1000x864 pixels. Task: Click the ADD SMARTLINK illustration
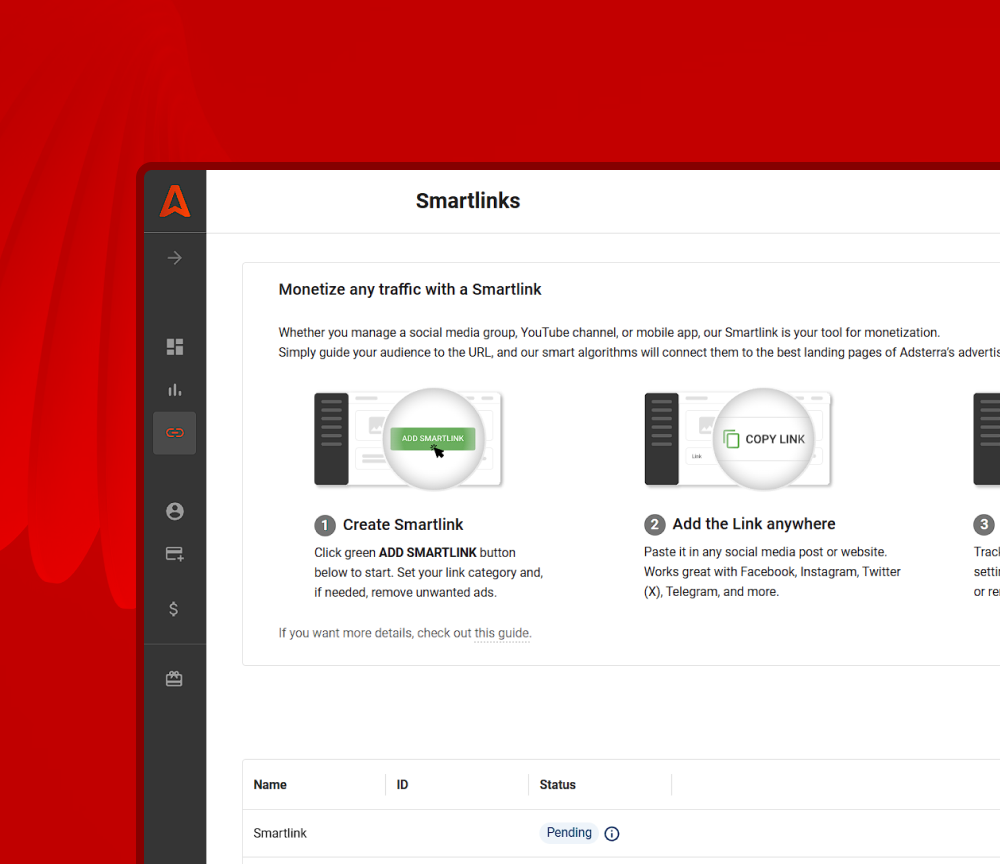click(x=432, y=438)
